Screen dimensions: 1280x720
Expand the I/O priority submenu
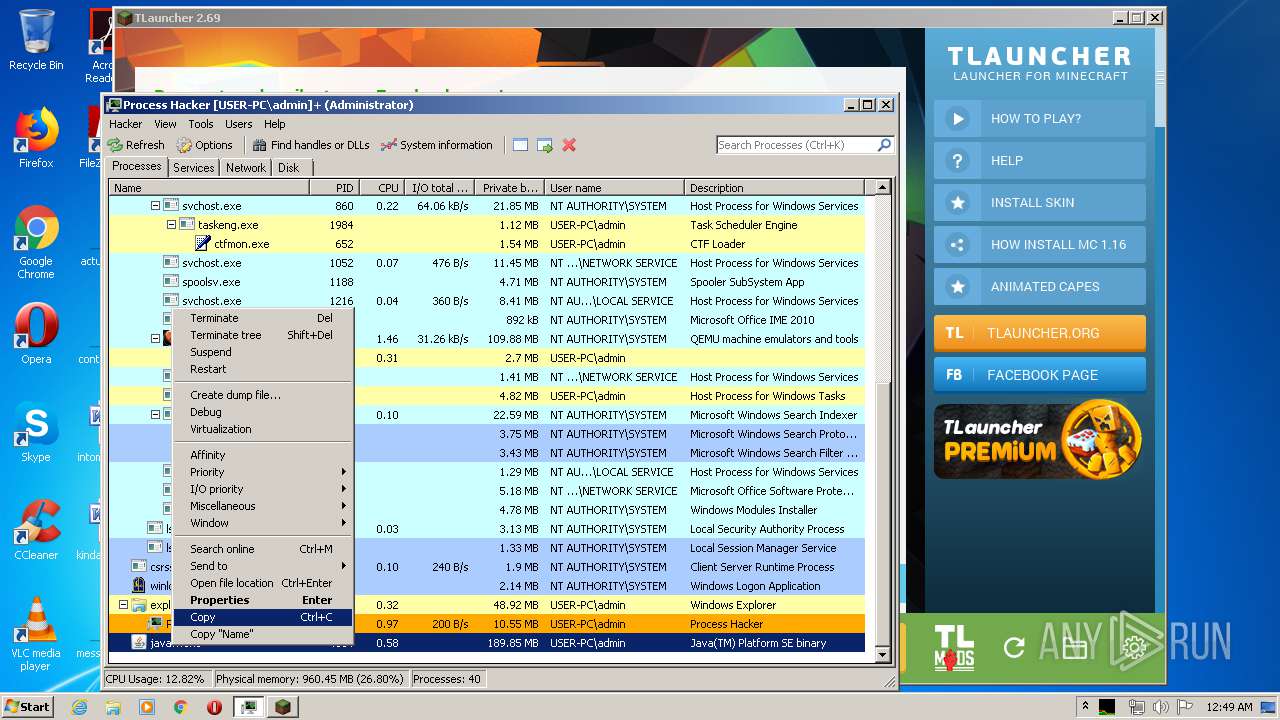pyautogui.click(x=262, y=489)
